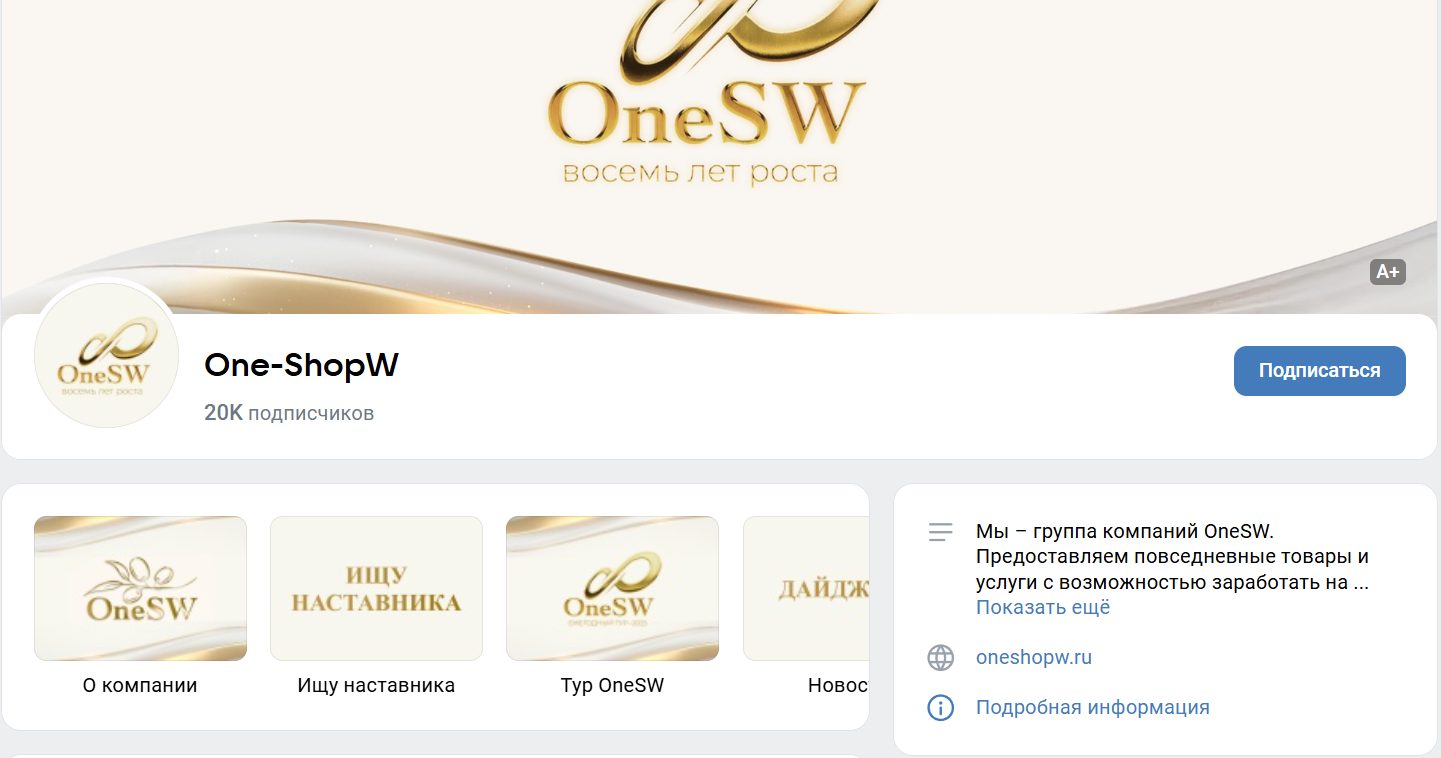1441x758 pixels.
Task: Open Подробная информация details link
Action: point(1093,708)
